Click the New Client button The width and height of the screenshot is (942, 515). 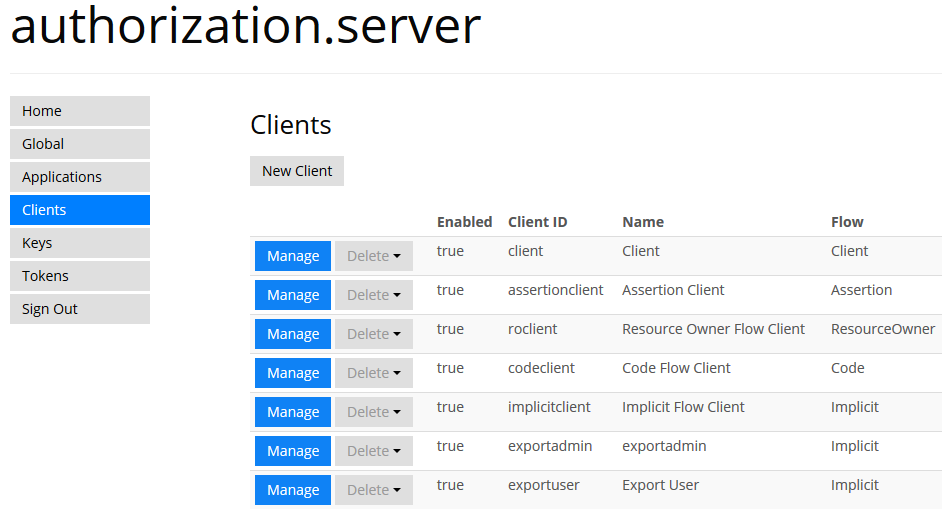click(x=297, y=171)
